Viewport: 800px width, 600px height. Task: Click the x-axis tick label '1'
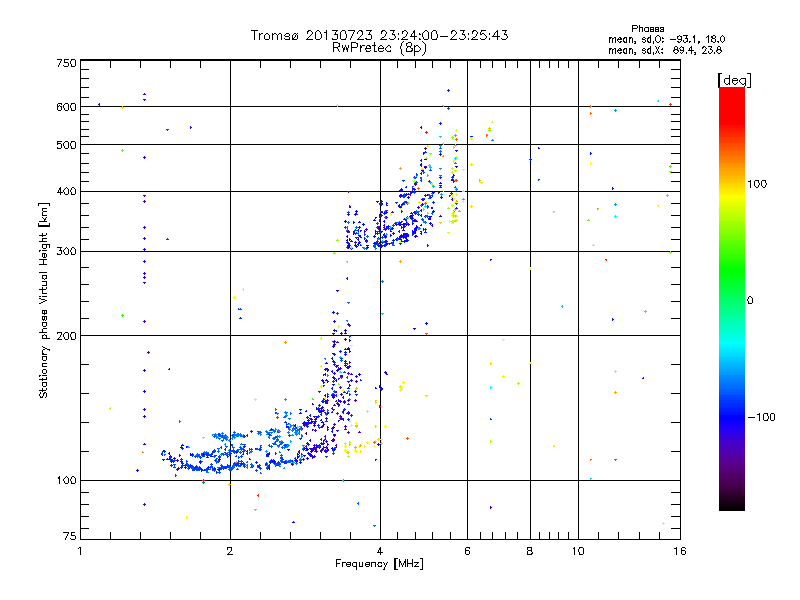[x=80, y=551]
